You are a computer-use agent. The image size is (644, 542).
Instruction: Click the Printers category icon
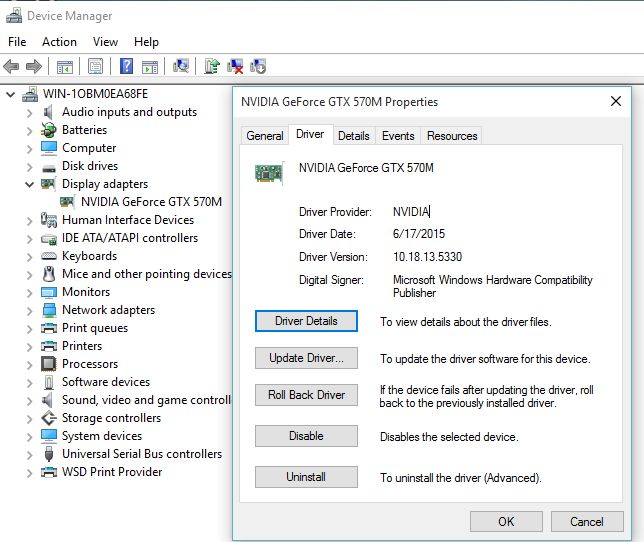tap(49, 346)
